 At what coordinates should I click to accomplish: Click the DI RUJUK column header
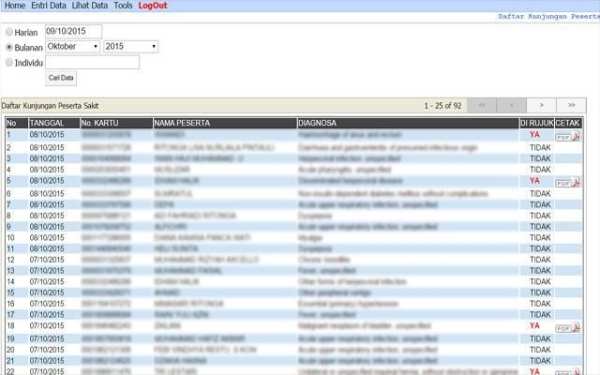pos(537,123)
